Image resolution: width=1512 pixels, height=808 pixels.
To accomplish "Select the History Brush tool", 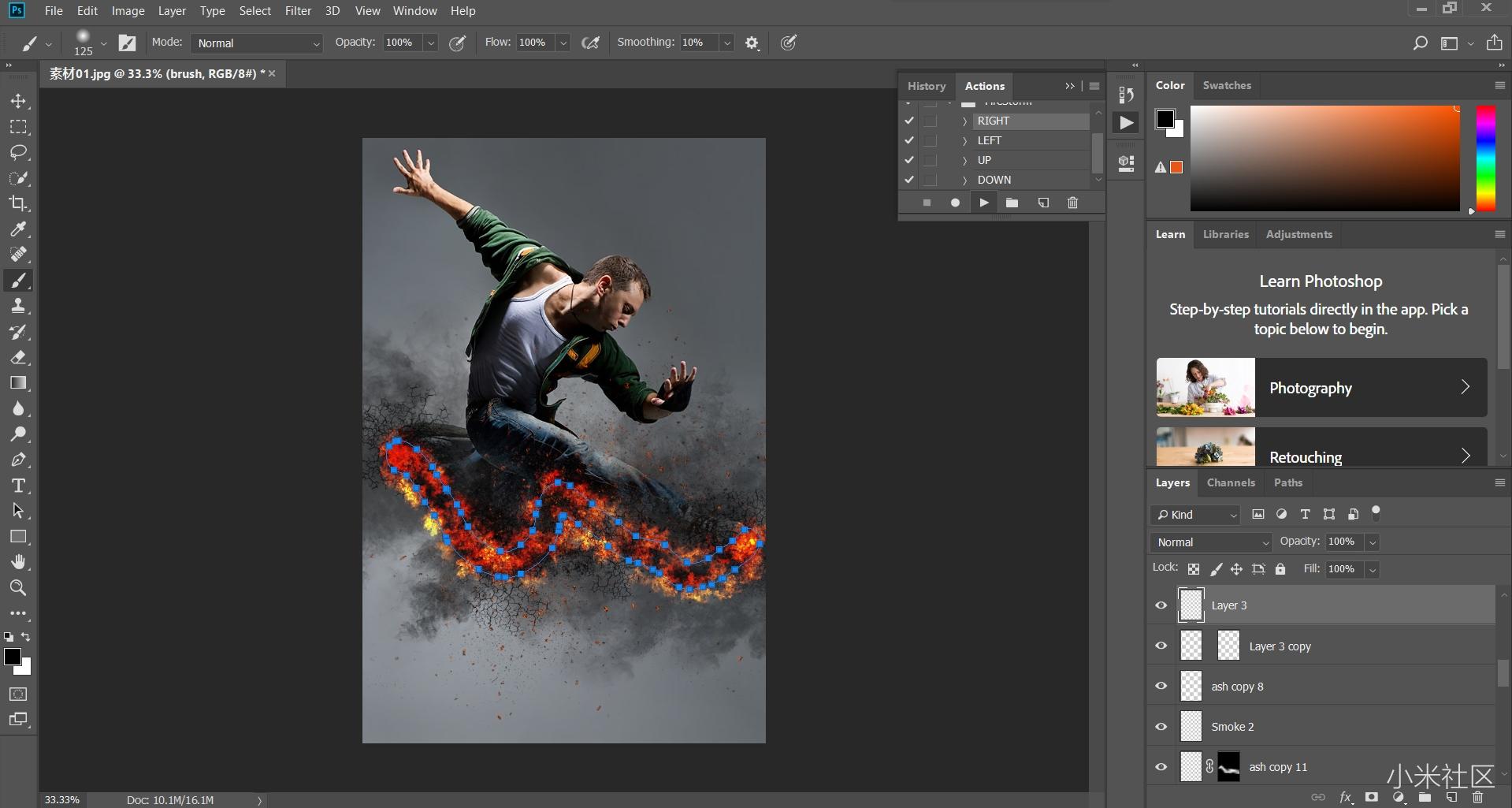I will coord(19,332).
